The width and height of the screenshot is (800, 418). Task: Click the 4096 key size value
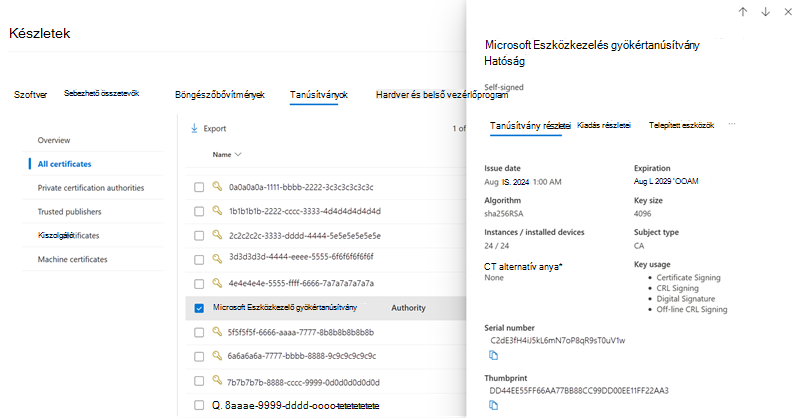[642, 213]
